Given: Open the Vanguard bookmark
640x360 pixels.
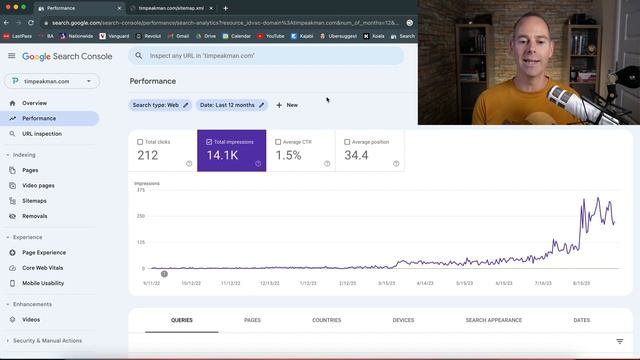Looking at the screenshot, I should tap(114, 36).
